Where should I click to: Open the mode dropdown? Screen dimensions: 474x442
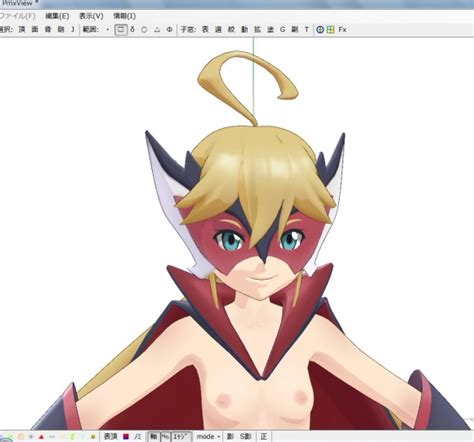tap(208, 437)
